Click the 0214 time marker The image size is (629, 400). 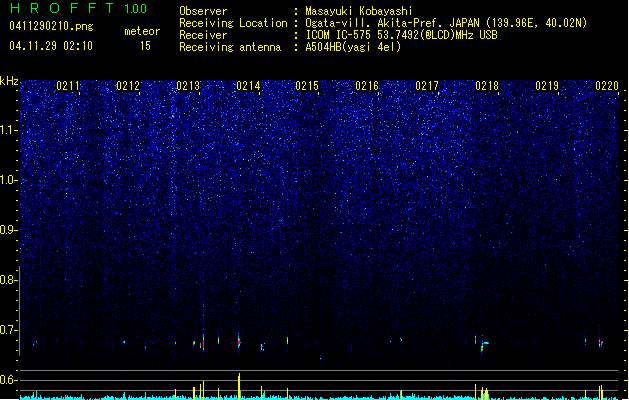click(248, 86)
